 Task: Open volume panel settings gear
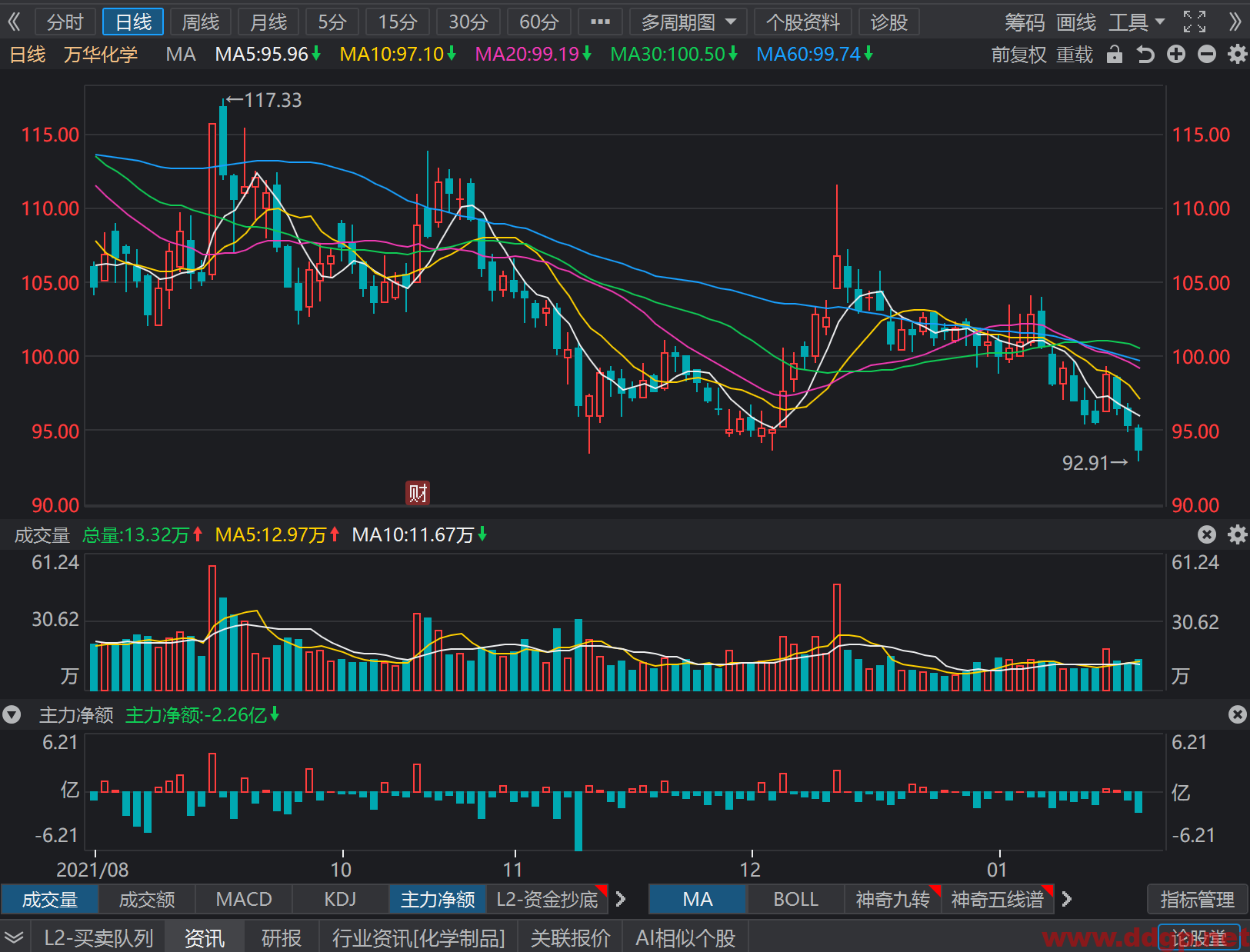(1237, 534)
